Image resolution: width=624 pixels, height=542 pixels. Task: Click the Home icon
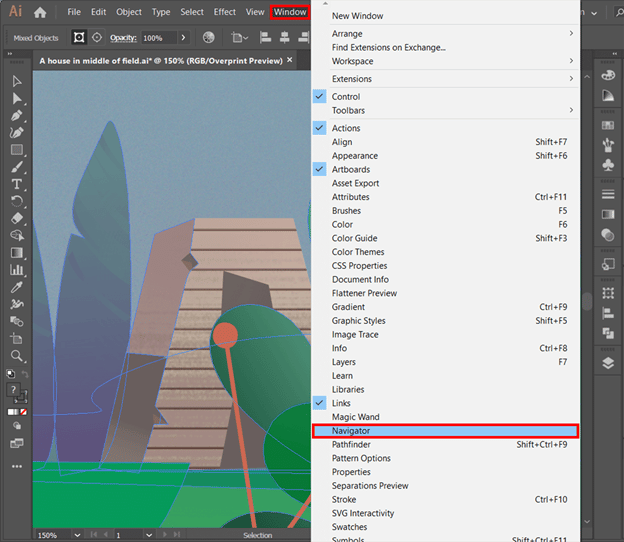click(40, 13)
